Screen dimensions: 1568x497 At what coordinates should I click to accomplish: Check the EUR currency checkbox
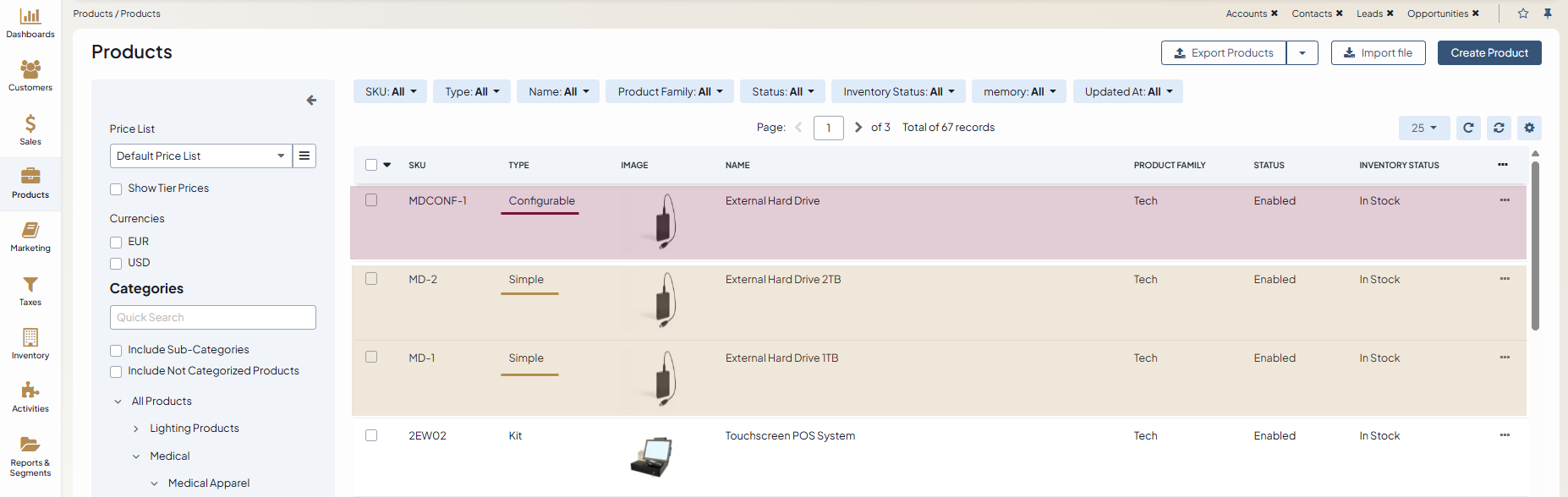click(116, 243)
